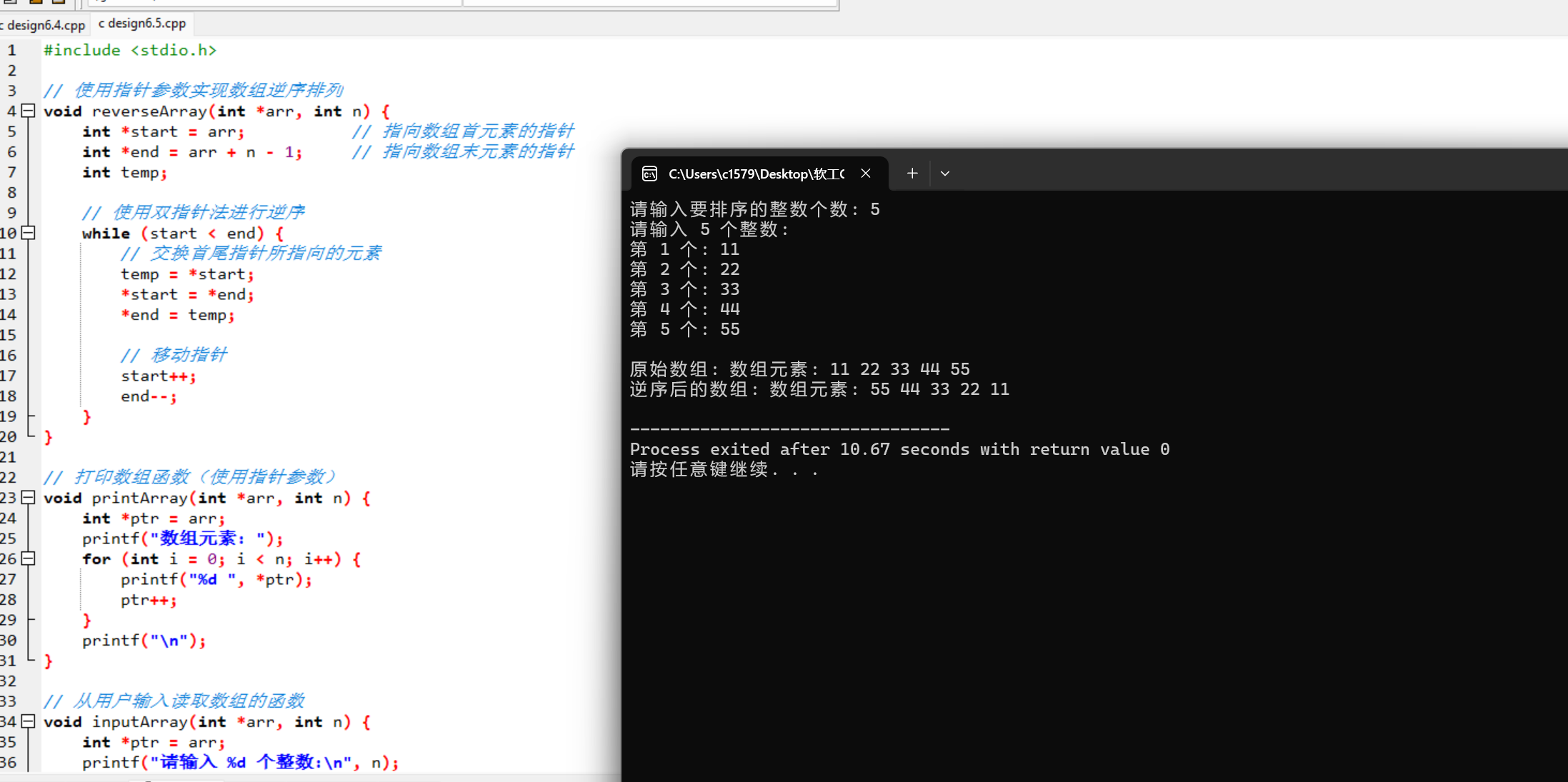The height and width of the screenshot is (782, 1568).
Task: Close the C:\Users\c1579 terminal tab
Action: pyautogui.click(x=866, y=174)
